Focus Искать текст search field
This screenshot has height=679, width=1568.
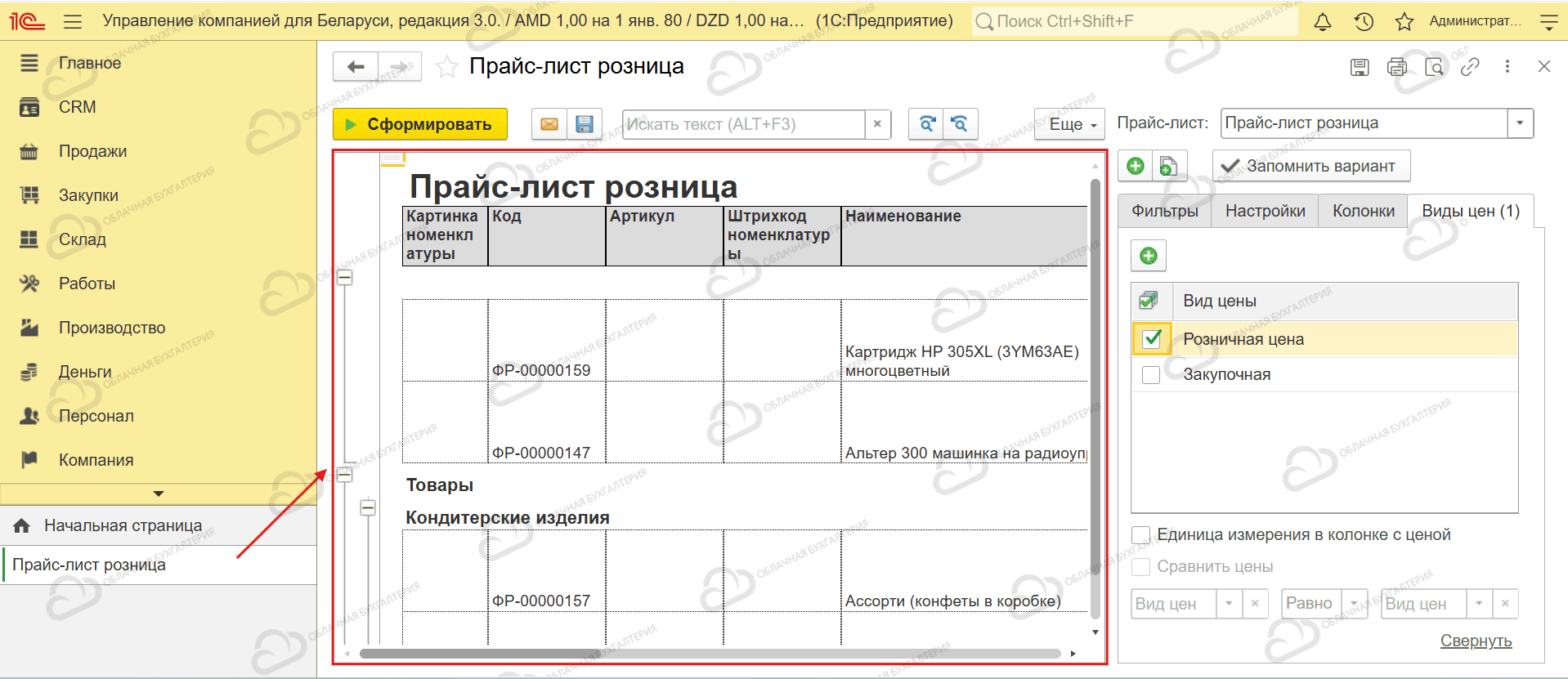(x=744, y=124)
